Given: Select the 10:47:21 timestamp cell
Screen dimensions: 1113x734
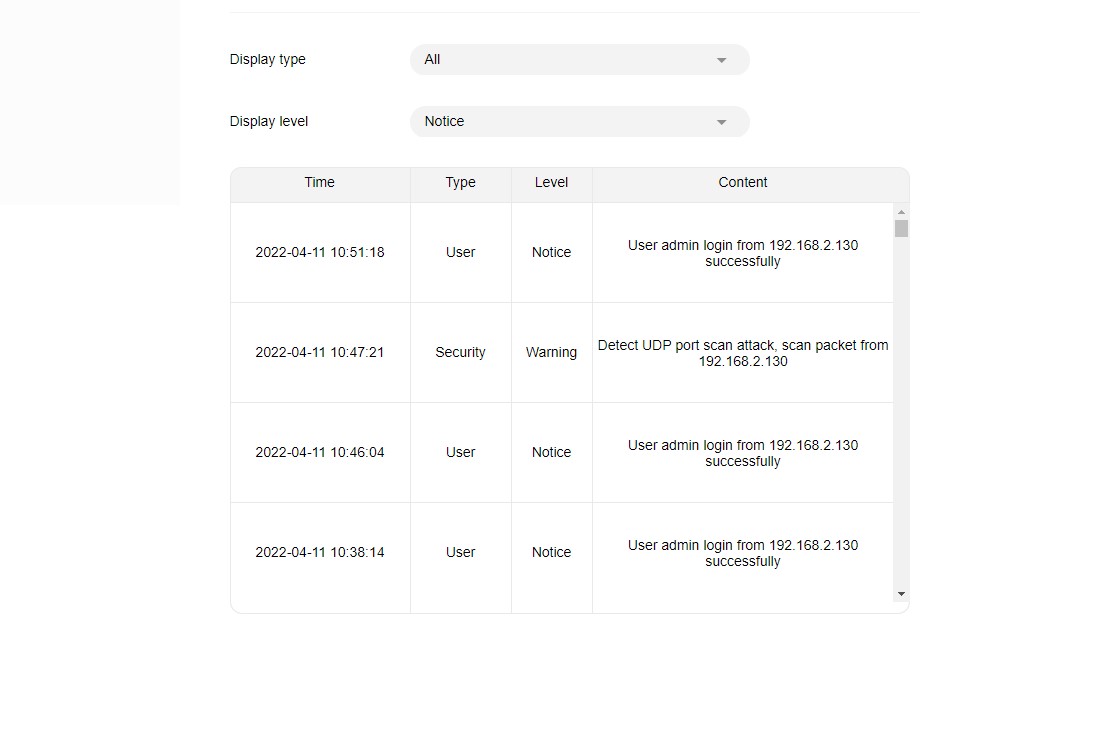Looking at the screenshot, I should click(x=320, y=353).
